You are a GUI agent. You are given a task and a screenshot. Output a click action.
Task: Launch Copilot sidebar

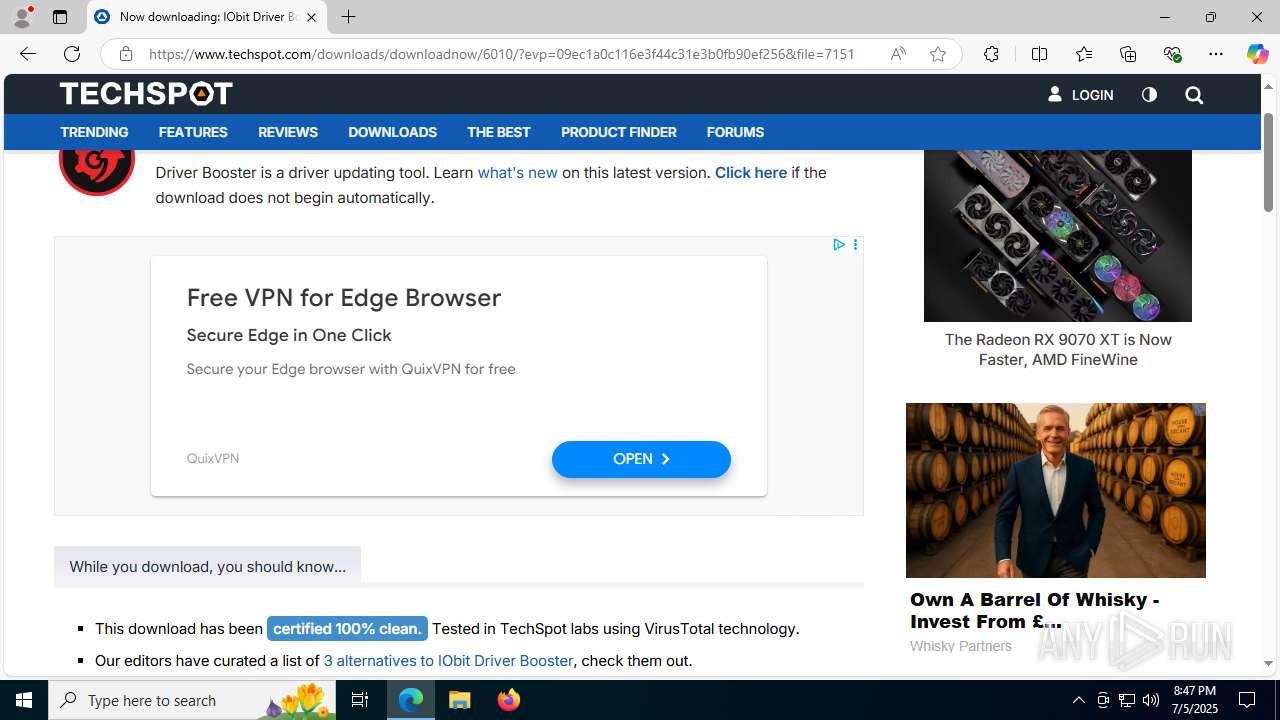tap(1257, 54)
